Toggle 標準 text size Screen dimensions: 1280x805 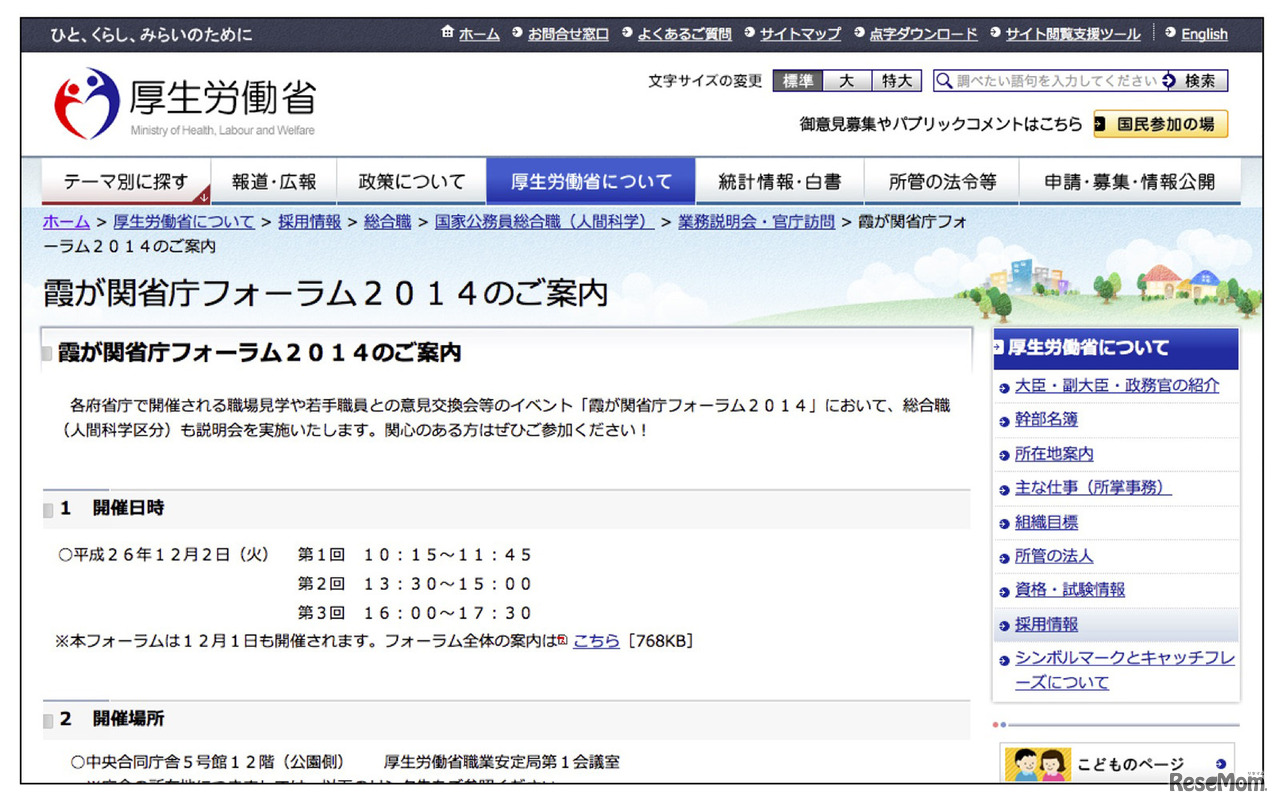coord(796,81)
